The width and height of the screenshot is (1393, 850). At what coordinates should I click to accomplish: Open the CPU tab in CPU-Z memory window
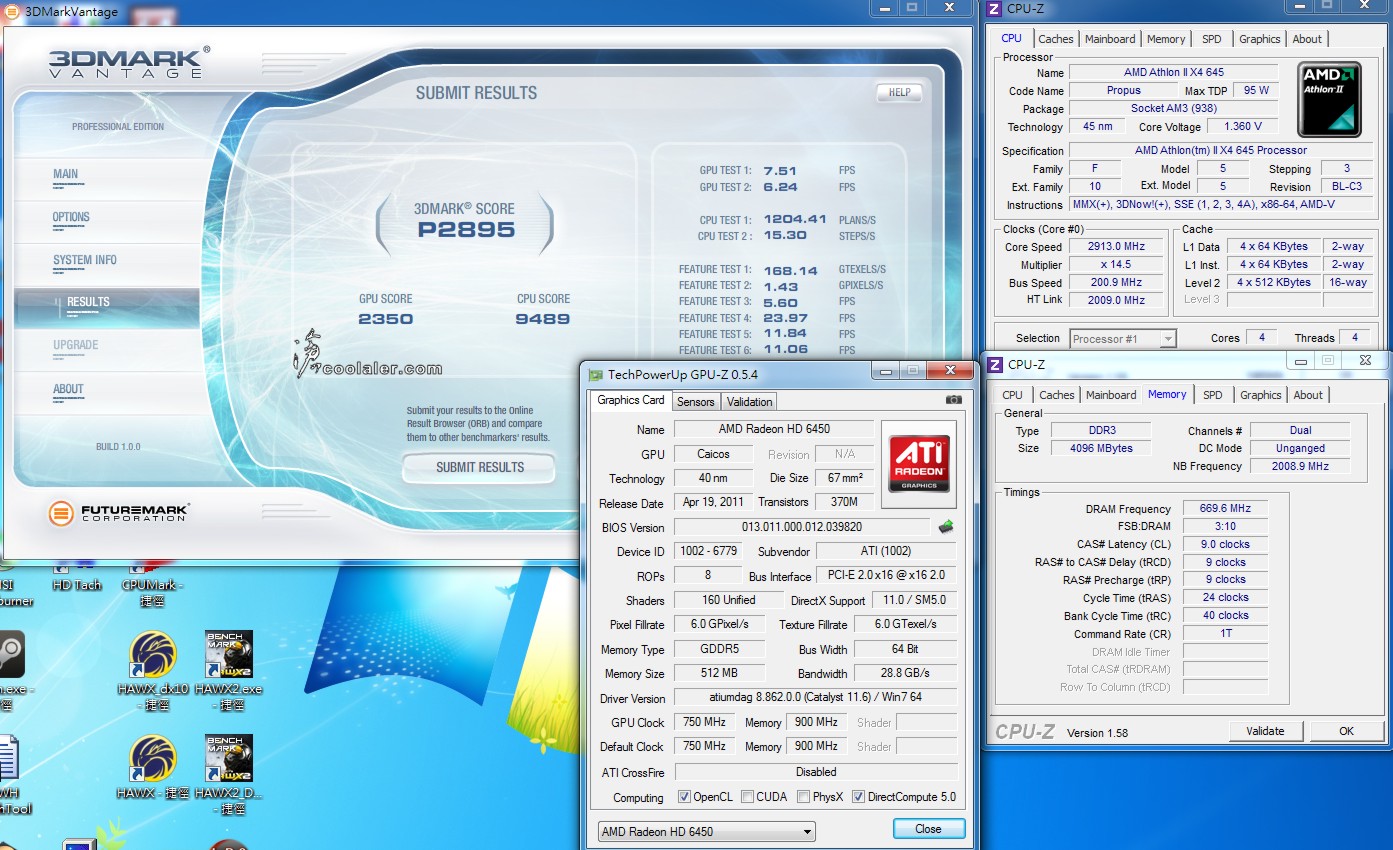(1013, 395)
